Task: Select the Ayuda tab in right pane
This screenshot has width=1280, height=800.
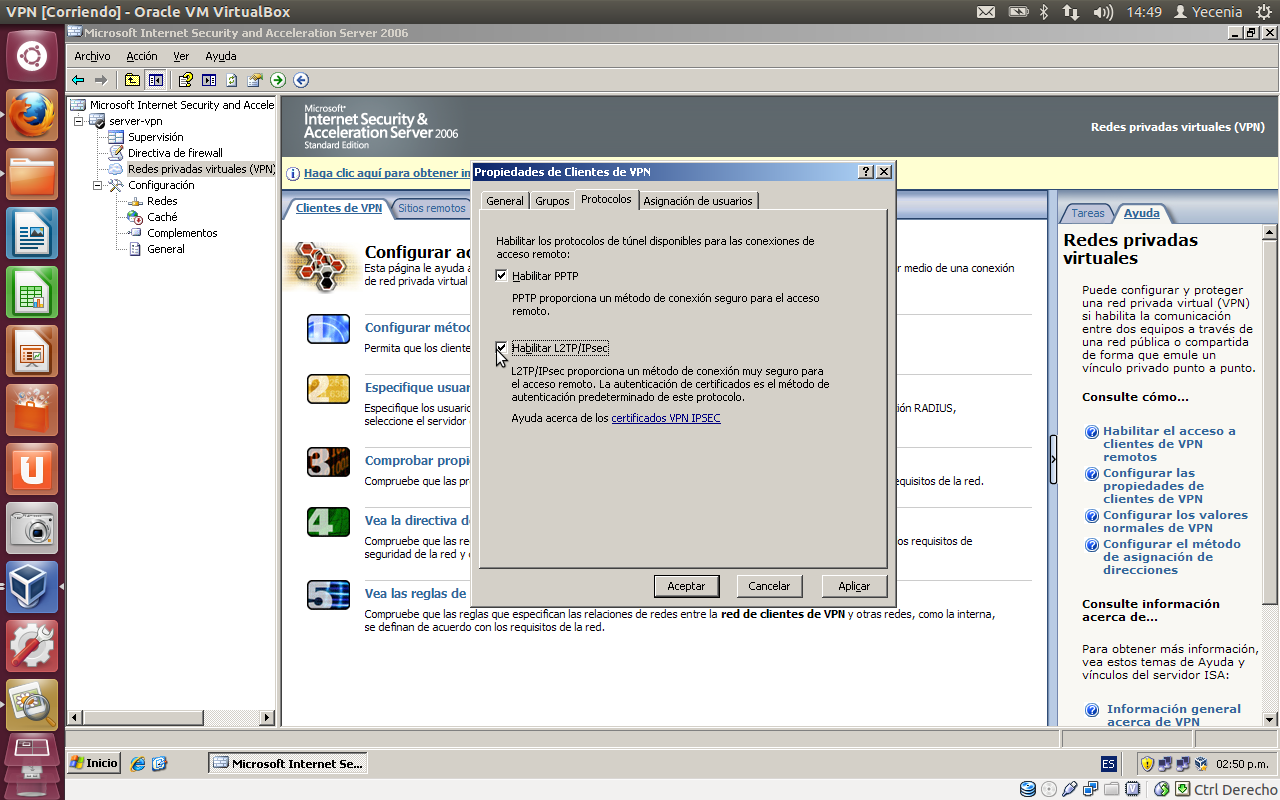Action: click(x=1142, y=213)
